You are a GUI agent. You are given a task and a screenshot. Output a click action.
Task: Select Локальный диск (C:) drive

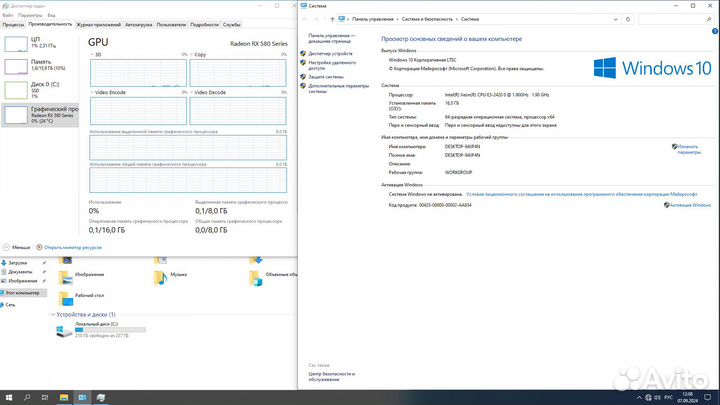coord(101,330)
